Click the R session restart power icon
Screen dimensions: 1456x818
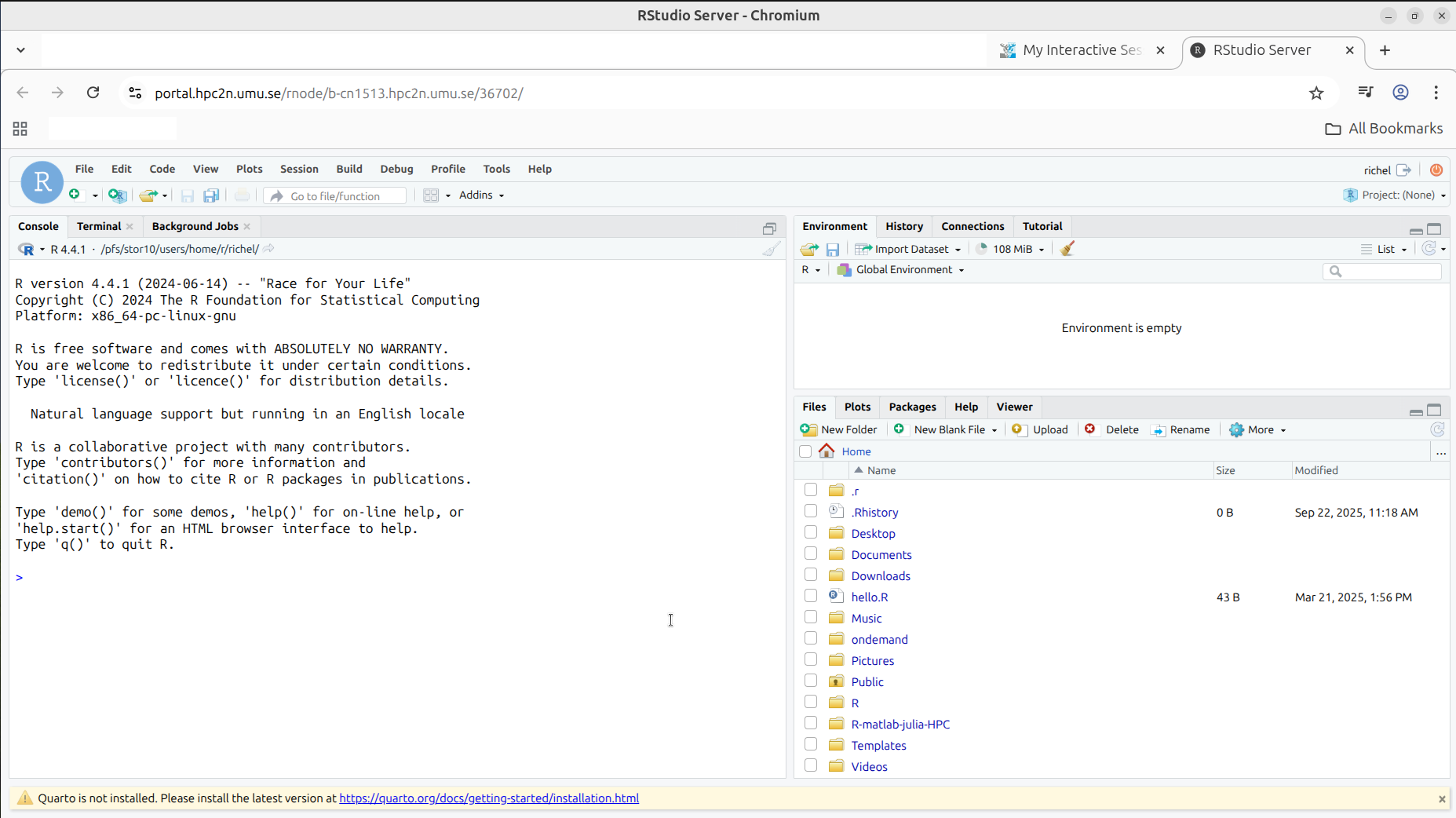point(1436,170)
